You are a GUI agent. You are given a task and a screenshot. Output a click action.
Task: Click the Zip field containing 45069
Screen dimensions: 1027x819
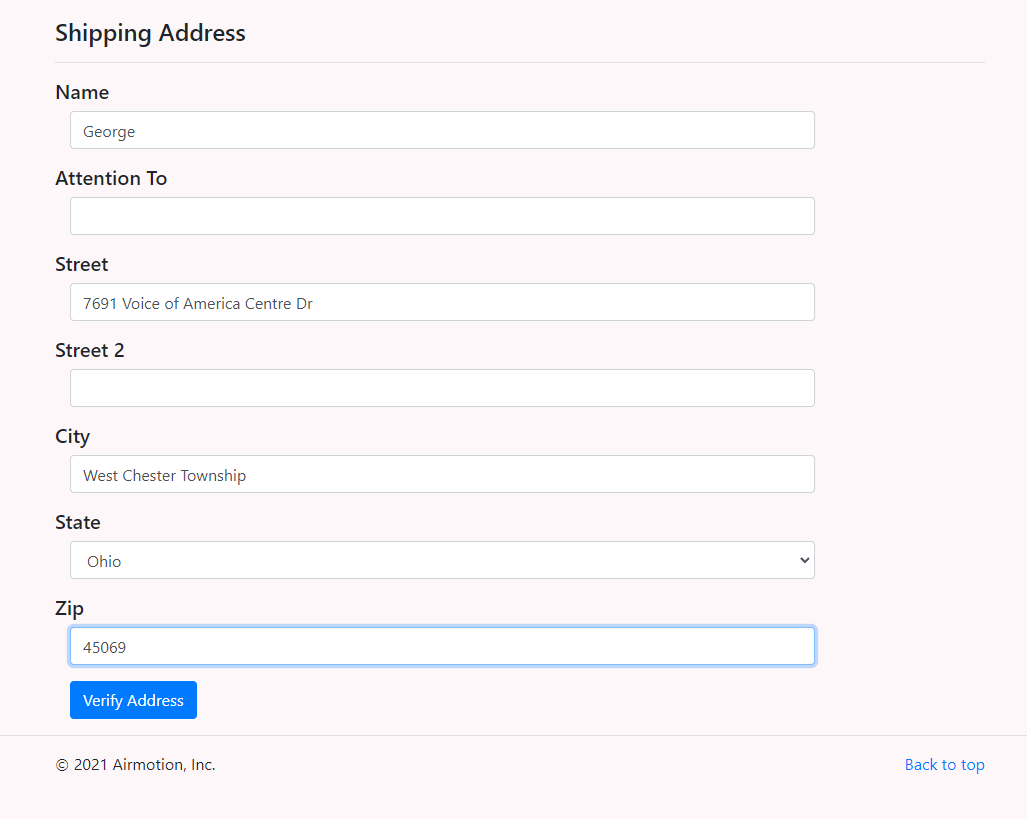pyautogui.click(x=442, y=646)
